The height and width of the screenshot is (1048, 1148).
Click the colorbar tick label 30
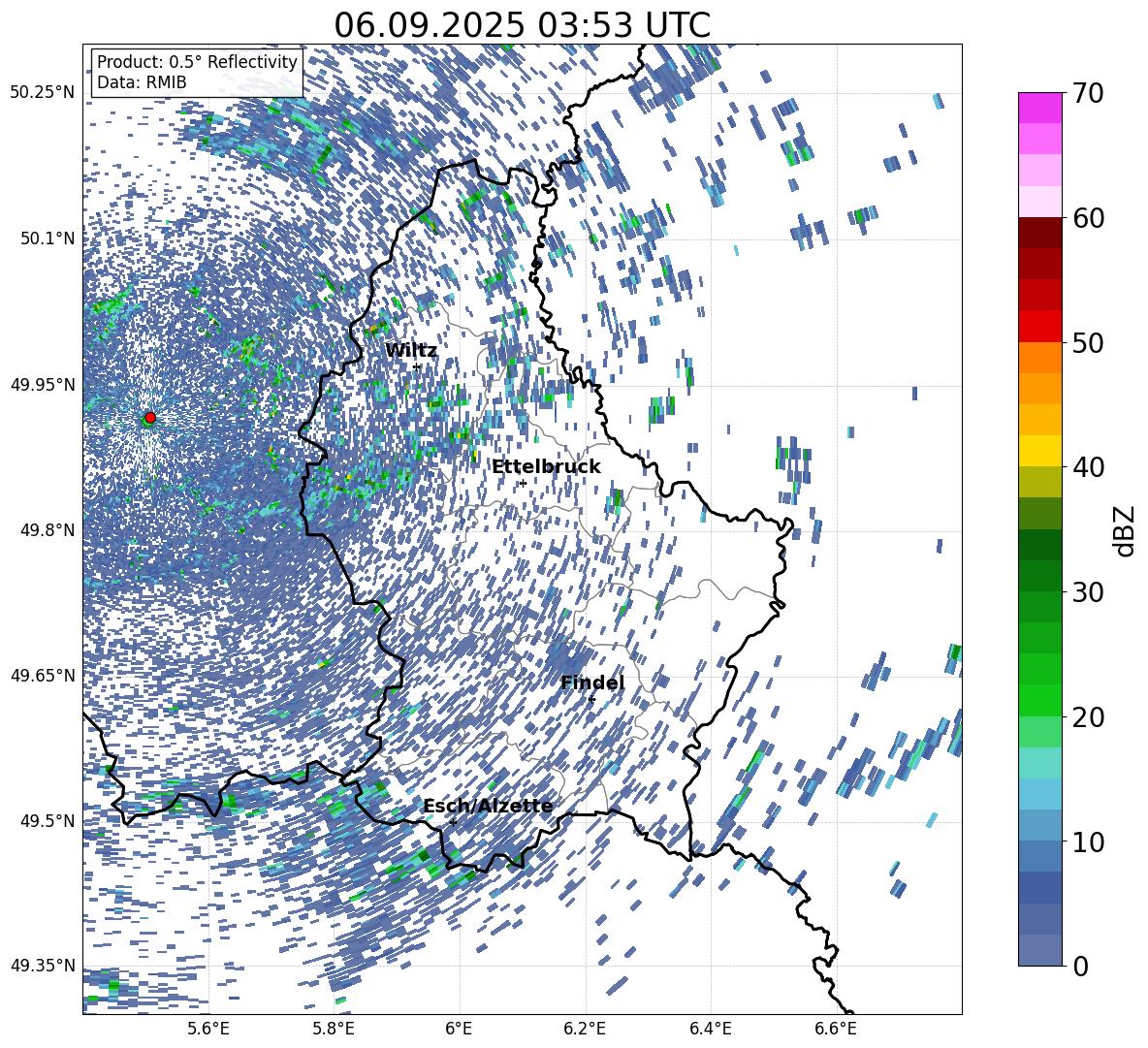(x=1088, y=591)
